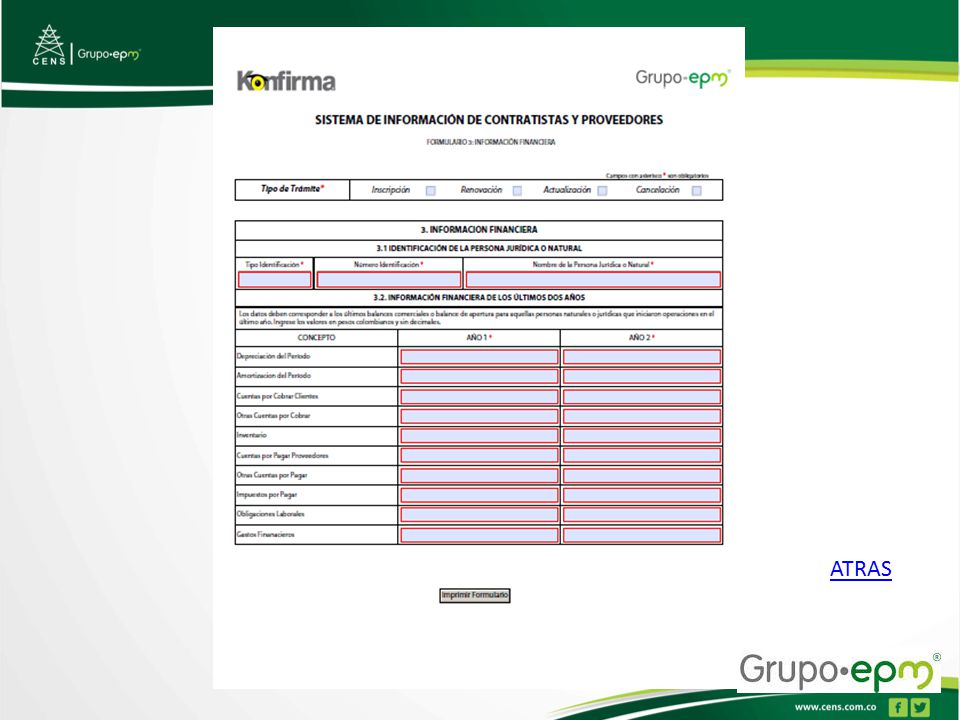Click the 'CONCEPTO' column header
Screen dimensions: 960x720
[x=317, y=337]
